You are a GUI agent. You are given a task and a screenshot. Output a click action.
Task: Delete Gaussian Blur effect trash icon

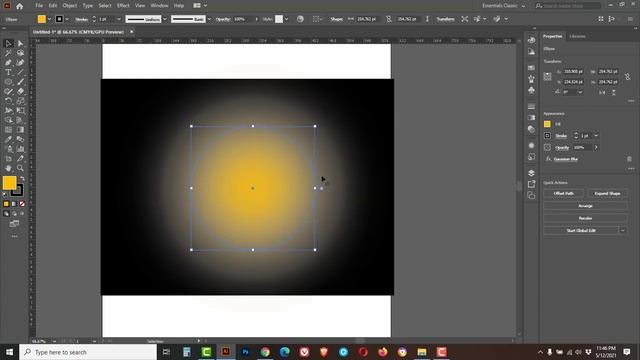(x=629, y=159)
